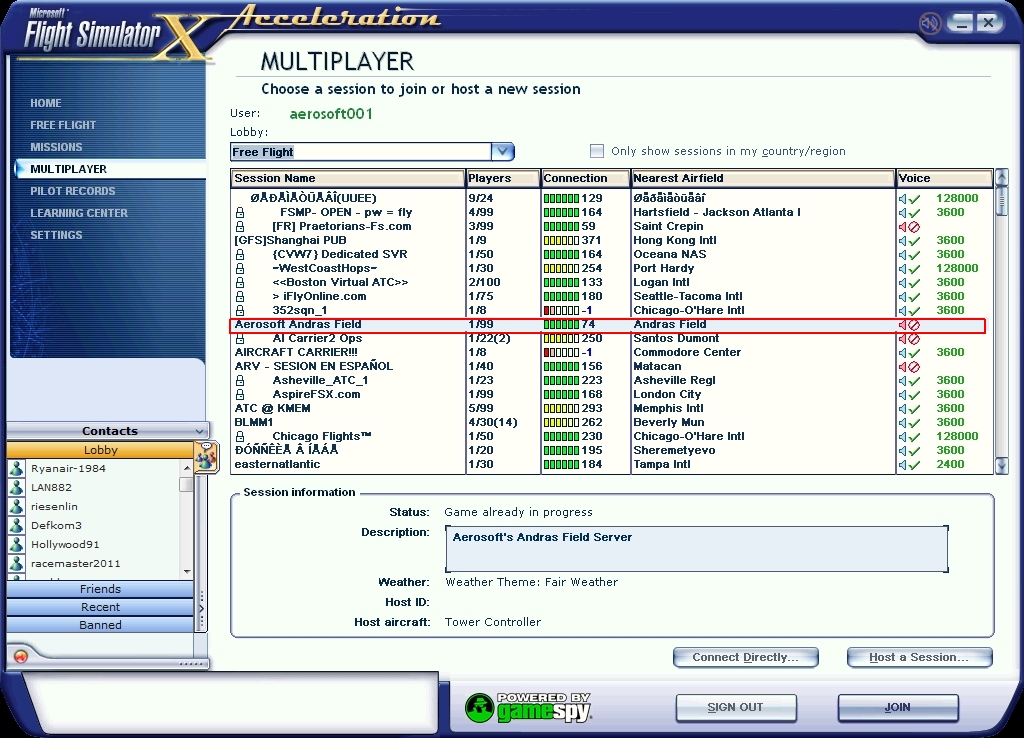Click the session Description text box
The image size is (1024, 738).
pos(696,549)
